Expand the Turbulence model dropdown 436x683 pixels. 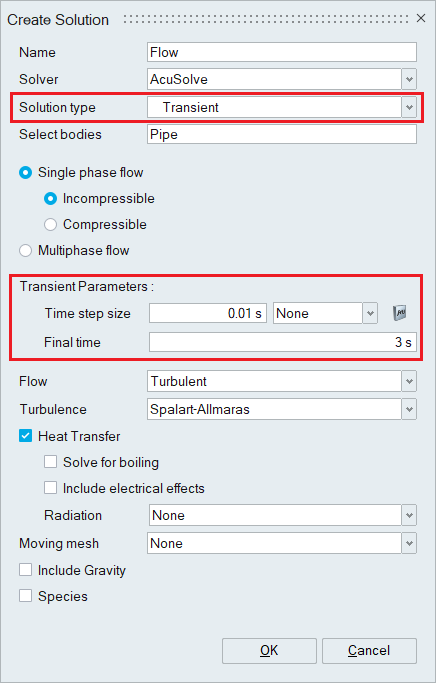[409, 409]
